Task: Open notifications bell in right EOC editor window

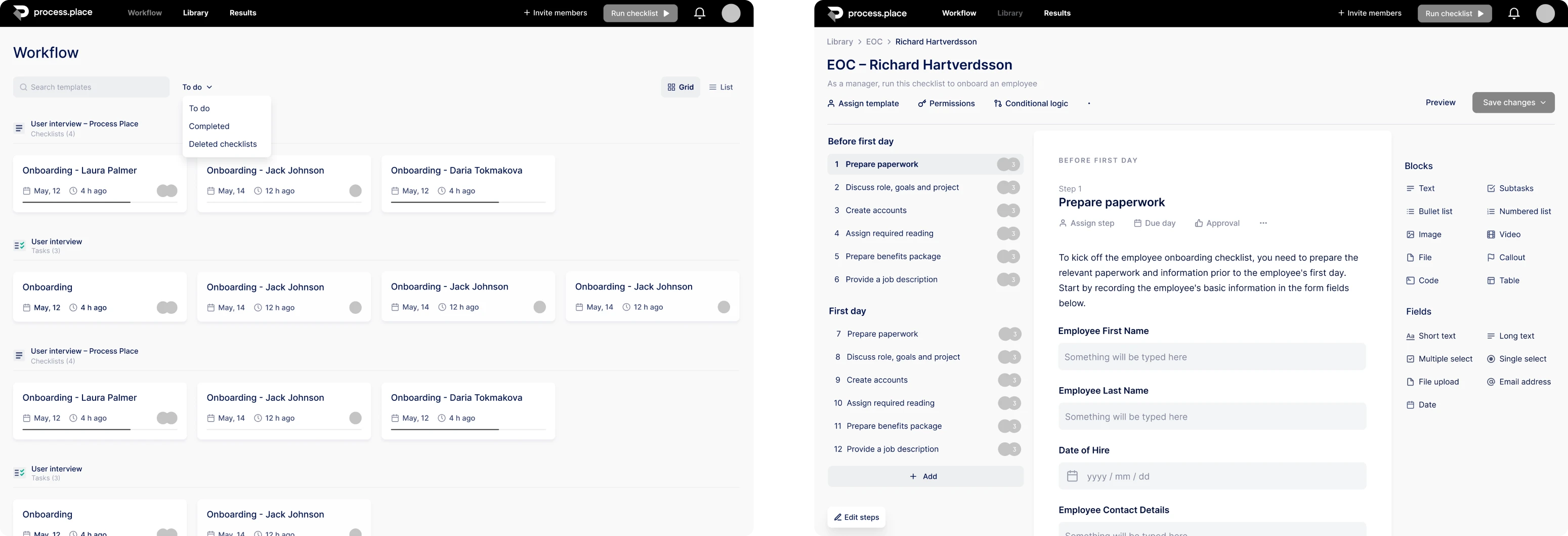Action: 1514,13
